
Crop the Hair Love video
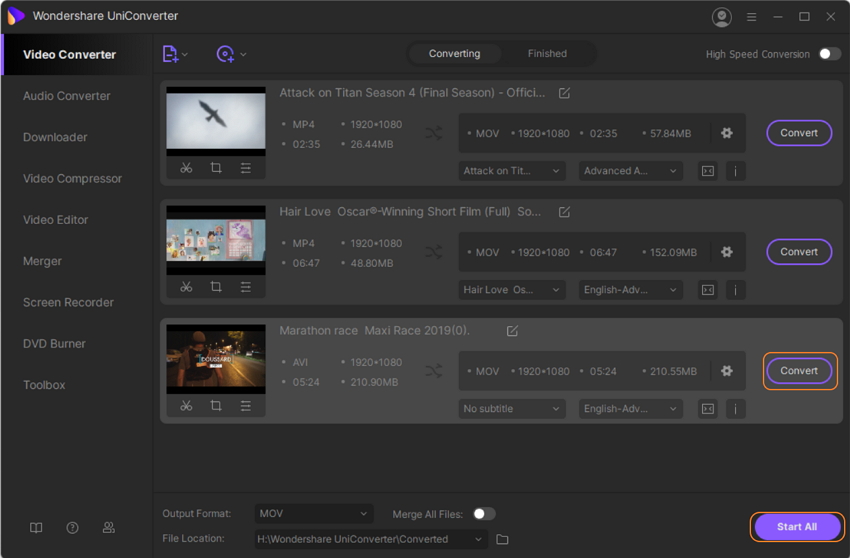(x=216, y=286)
